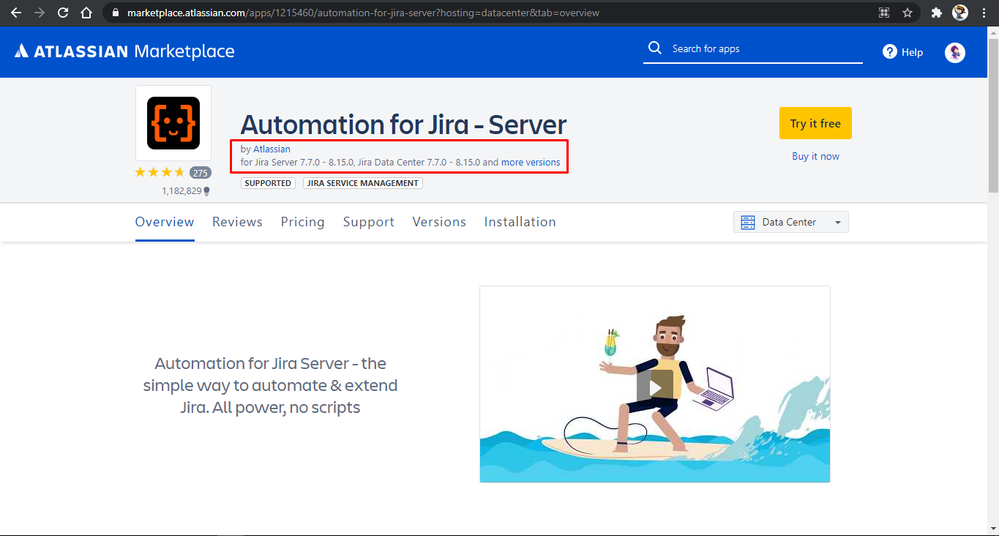The height and width of the screenshot is (536, 999).
Task: Open the QR code icon in address bar
Action: pyautogui.click(x=884, y=13)
